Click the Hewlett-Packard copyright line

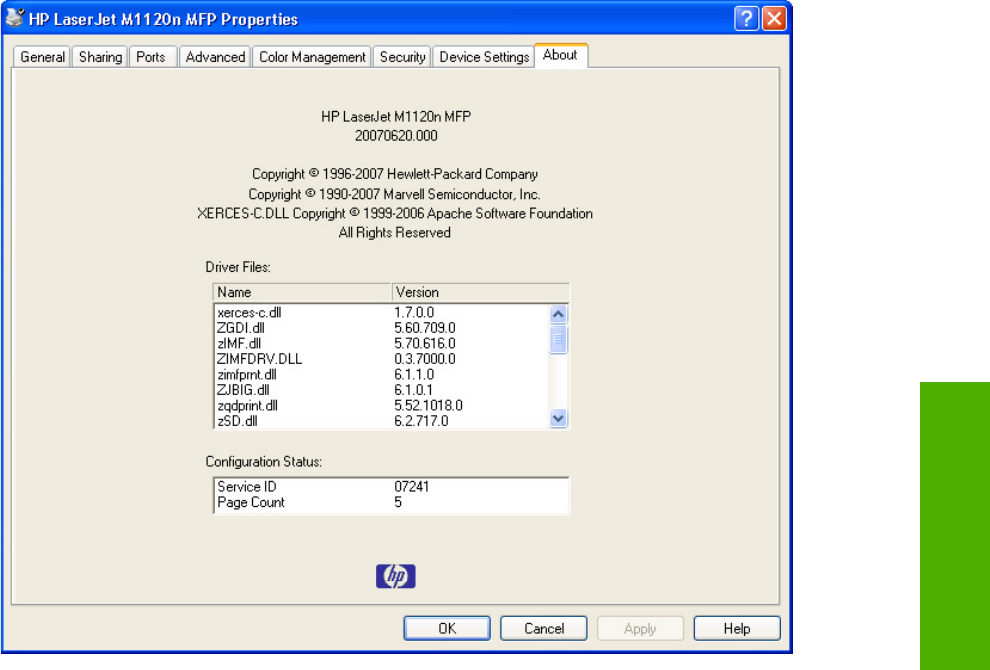click(x=395, y=174)
